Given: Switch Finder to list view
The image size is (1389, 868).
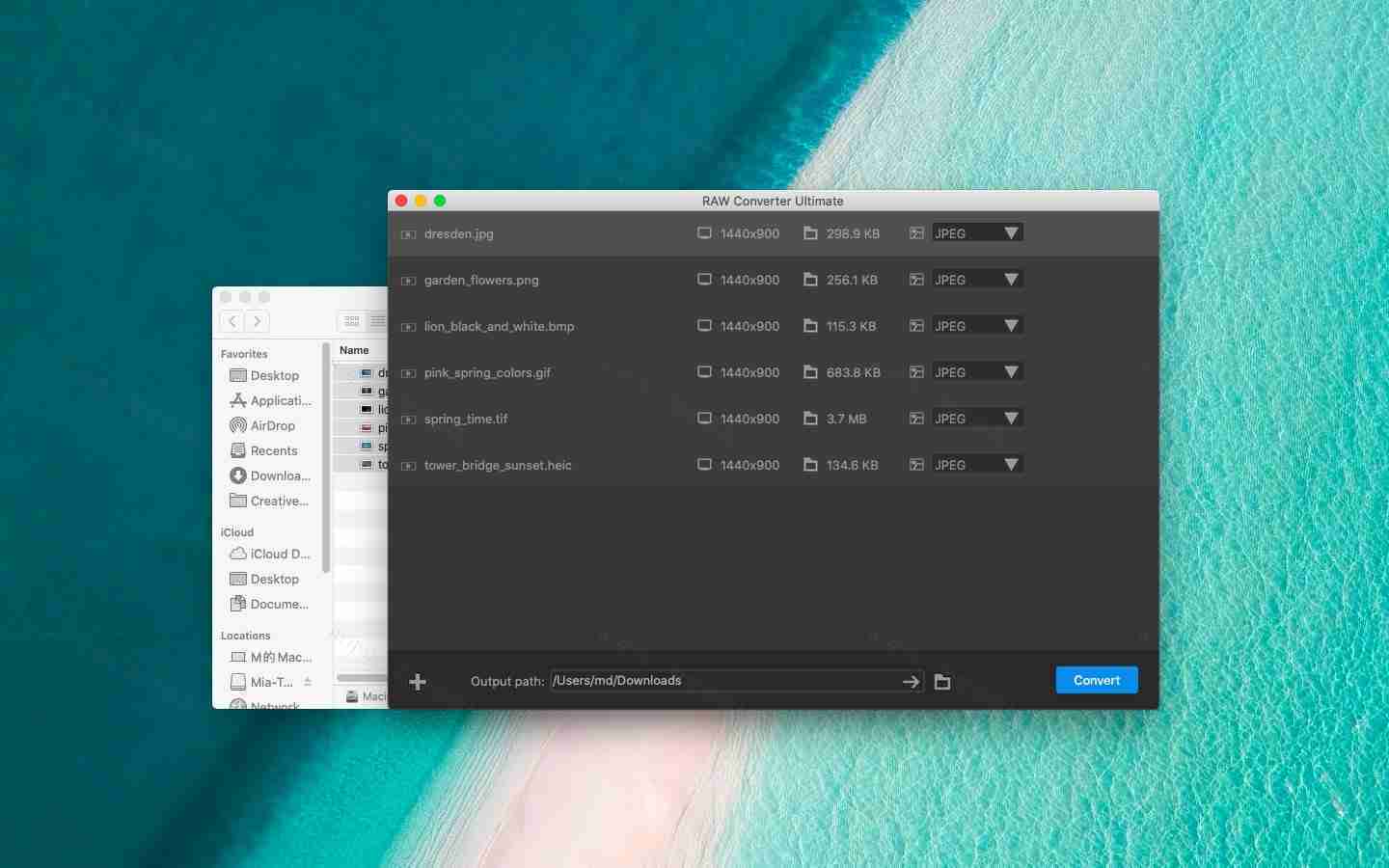Looking at the screenshot, I should 377,322.
